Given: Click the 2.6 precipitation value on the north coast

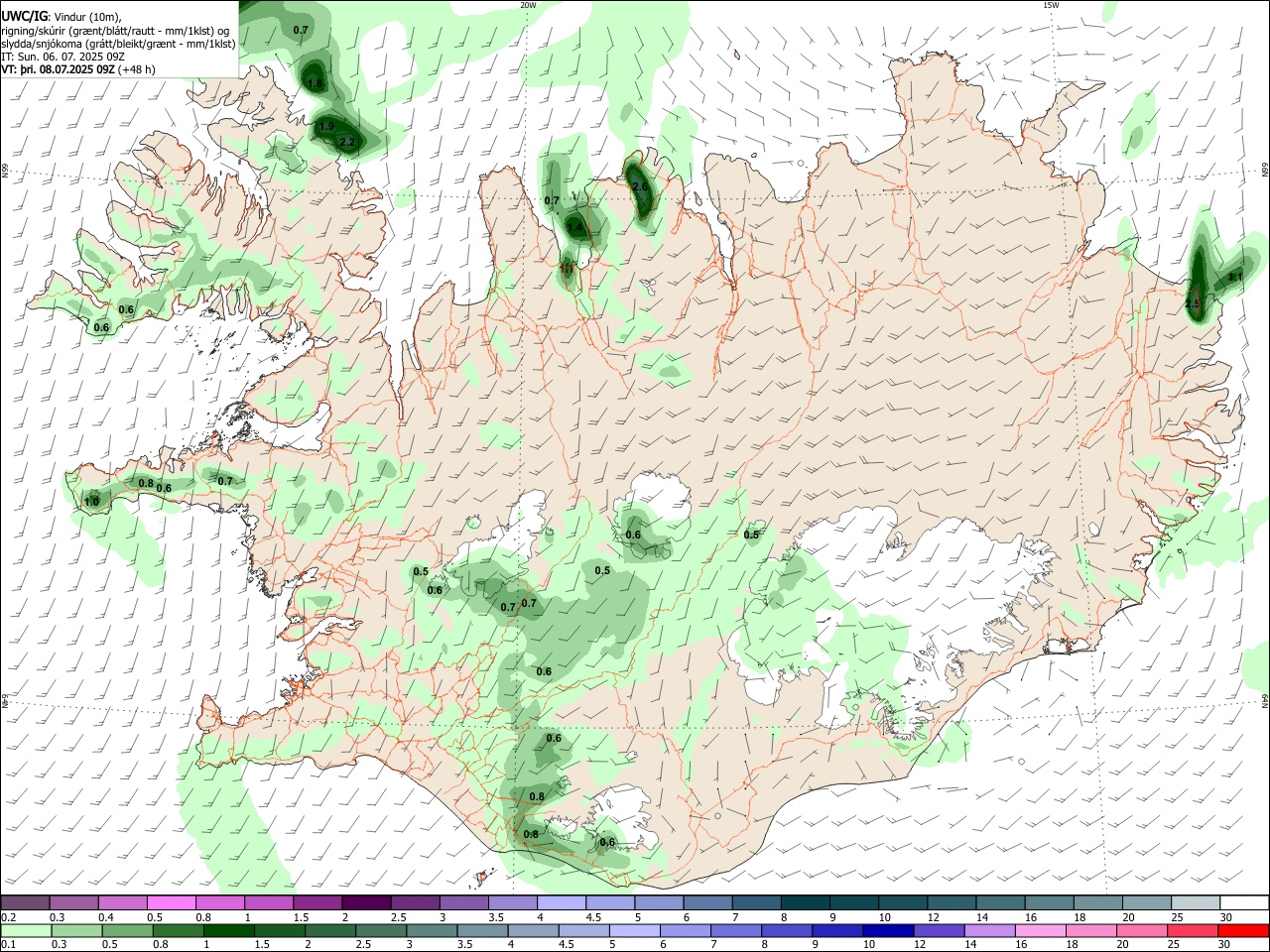Looking at the screenshot, I should 640,186.
